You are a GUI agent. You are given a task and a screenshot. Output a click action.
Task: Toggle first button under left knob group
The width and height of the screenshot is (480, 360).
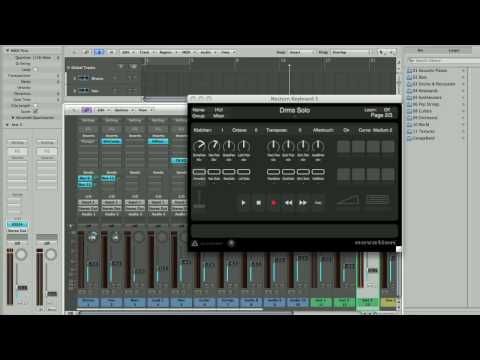click(x=199, y=172)
